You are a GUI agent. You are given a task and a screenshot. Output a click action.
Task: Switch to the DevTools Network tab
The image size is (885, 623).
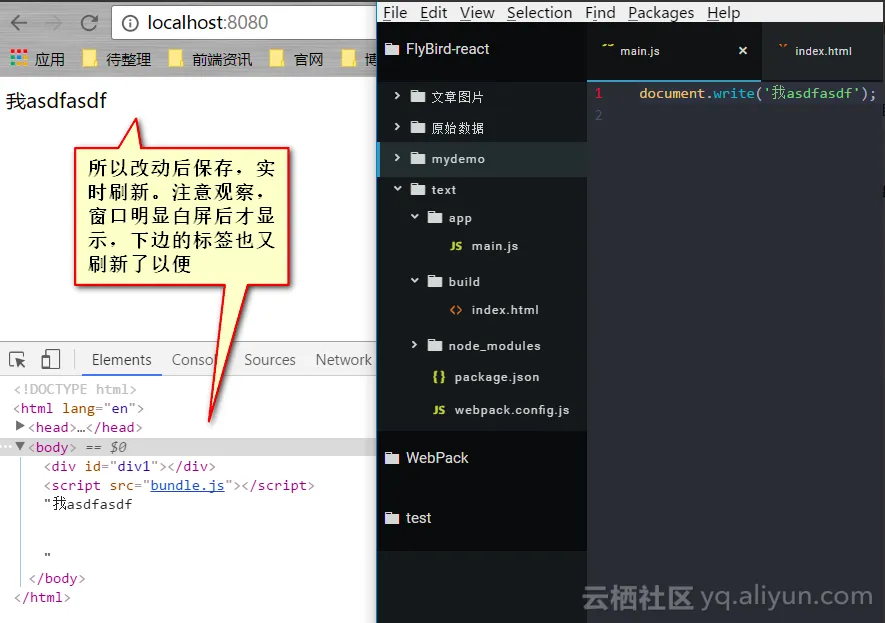343,360
